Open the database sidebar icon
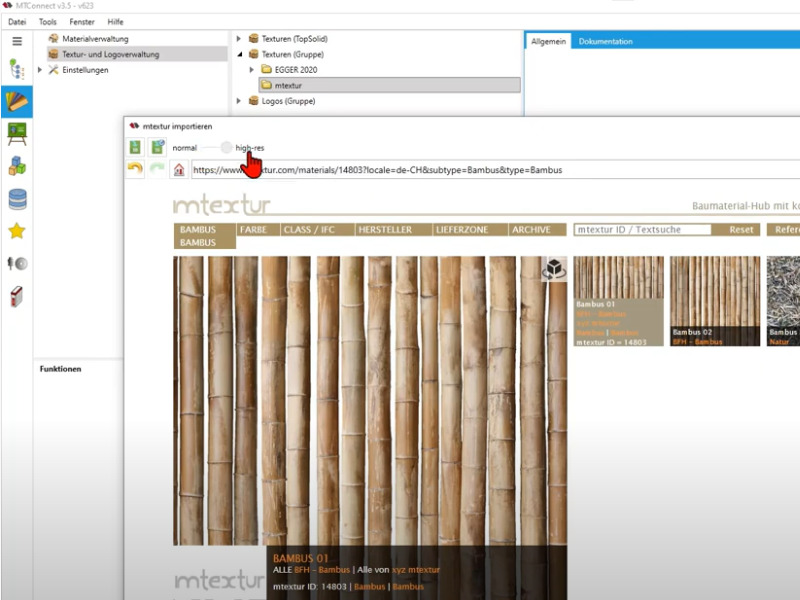This screenshot has height=600, width=800. 16,199
